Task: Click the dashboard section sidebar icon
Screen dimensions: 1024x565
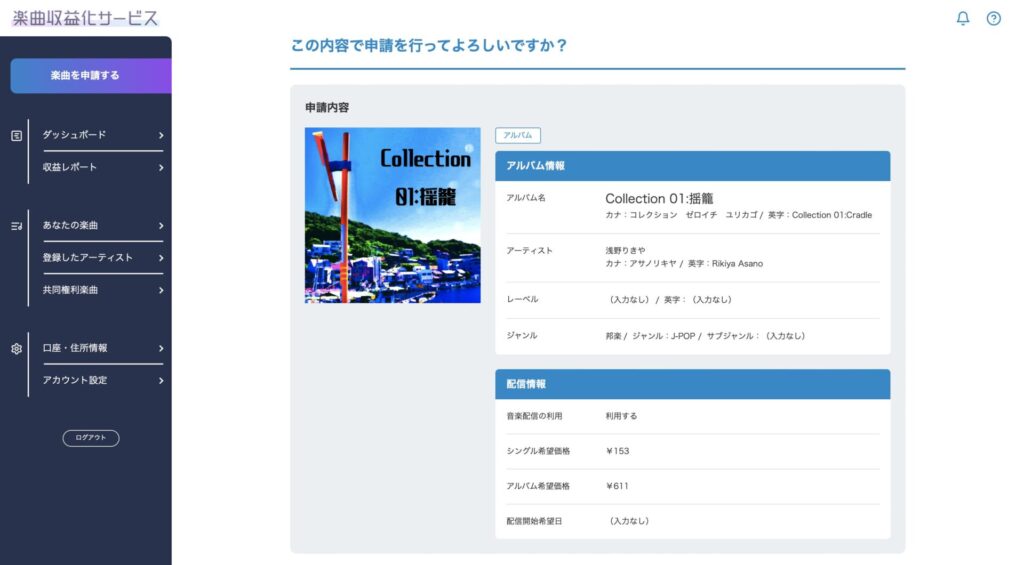Action: click(x=16, y=135)
